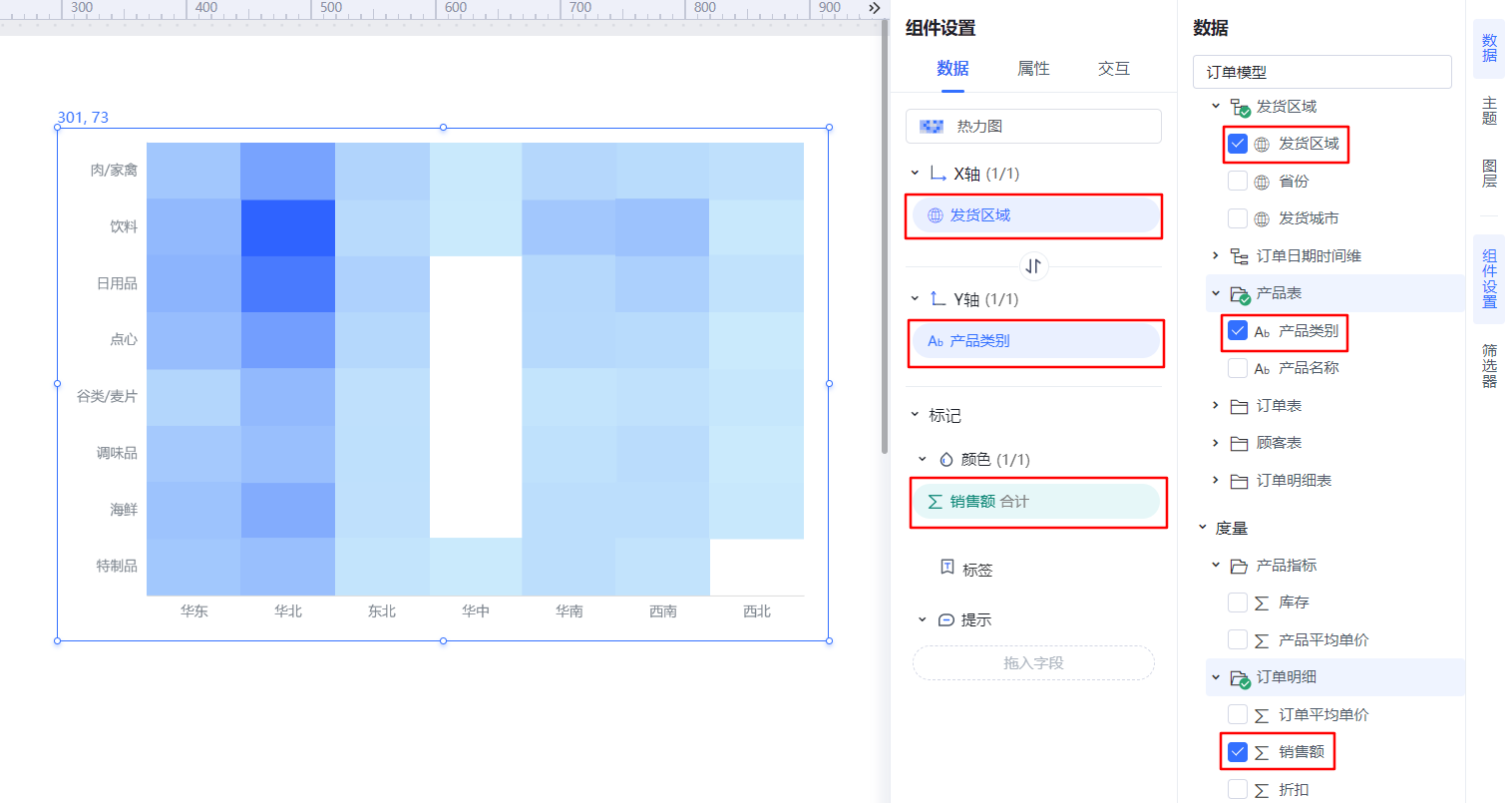Viewport: 1512px width, 803px height.
Task: Check the 省份 checkbox
Action: tap(1238, 181)
